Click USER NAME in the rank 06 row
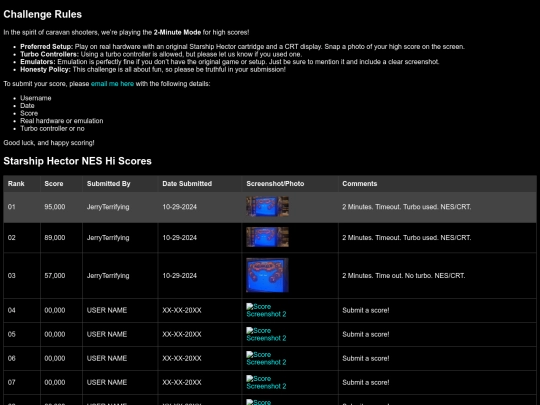Viewport: 540px width, 405px height. 107,359
